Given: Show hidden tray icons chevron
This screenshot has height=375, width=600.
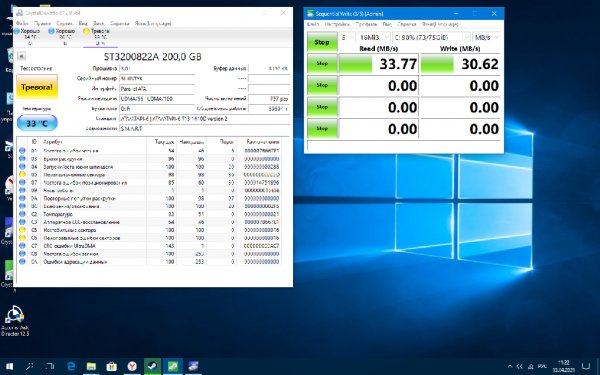Looking at the screenshot, I should click(x=510, y=367).
